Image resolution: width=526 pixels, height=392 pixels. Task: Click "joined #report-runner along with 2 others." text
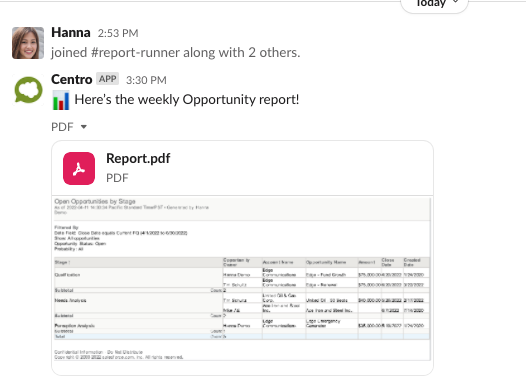pos(175,53)
